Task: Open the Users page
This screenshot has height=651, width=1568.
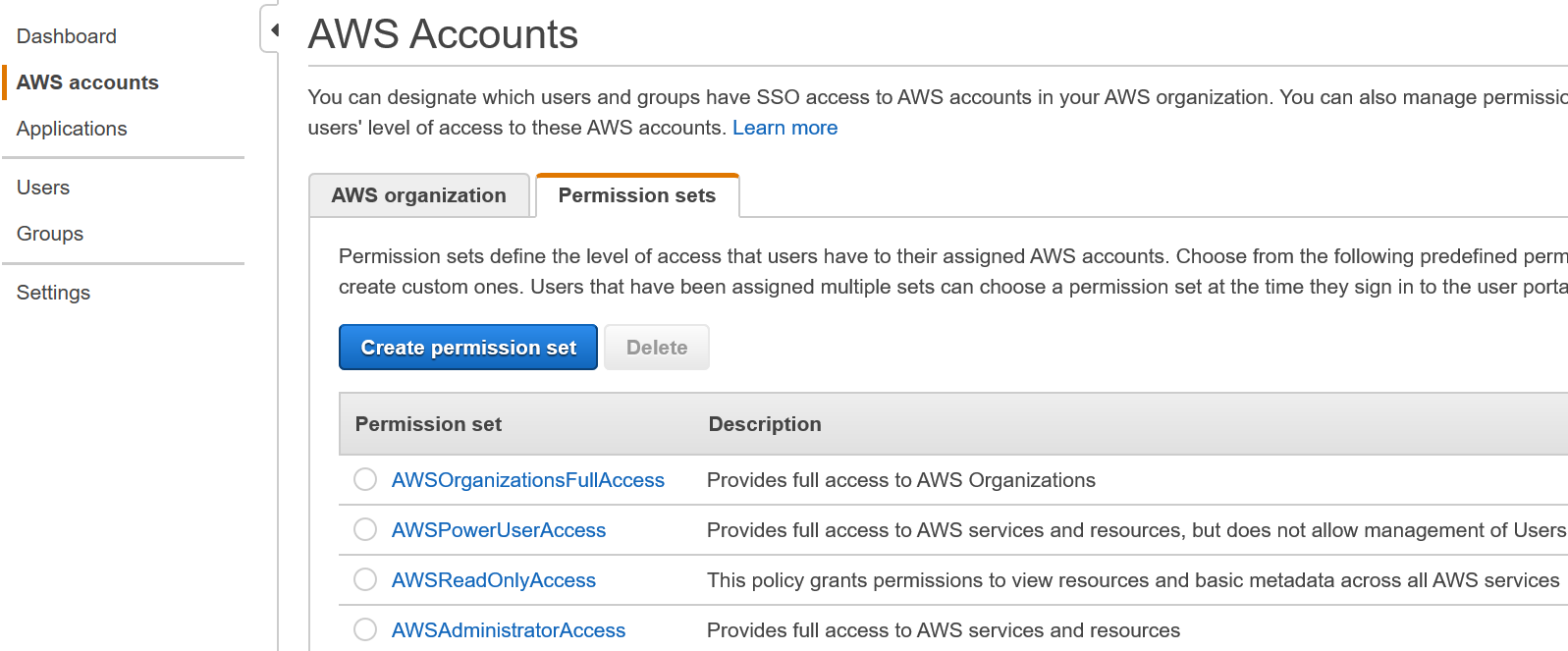Action: (x=43, y=188)
